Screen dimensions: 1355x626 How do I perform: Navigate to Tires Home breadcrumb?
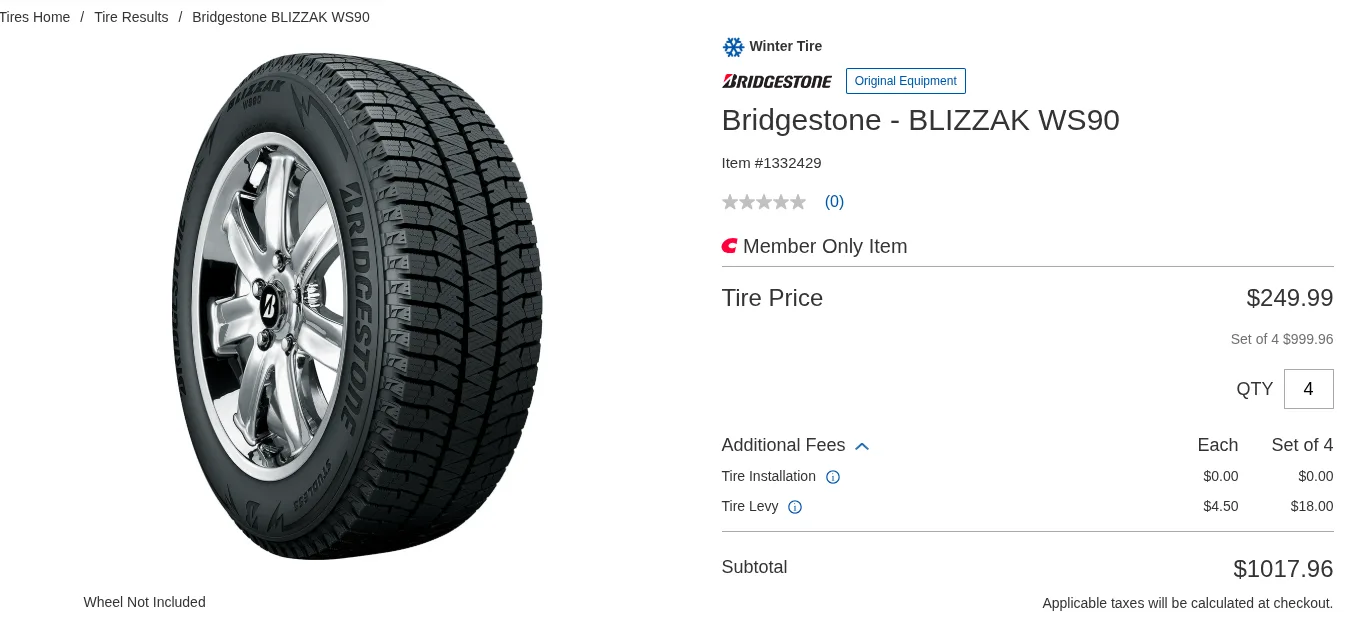[x=34, y=17]
